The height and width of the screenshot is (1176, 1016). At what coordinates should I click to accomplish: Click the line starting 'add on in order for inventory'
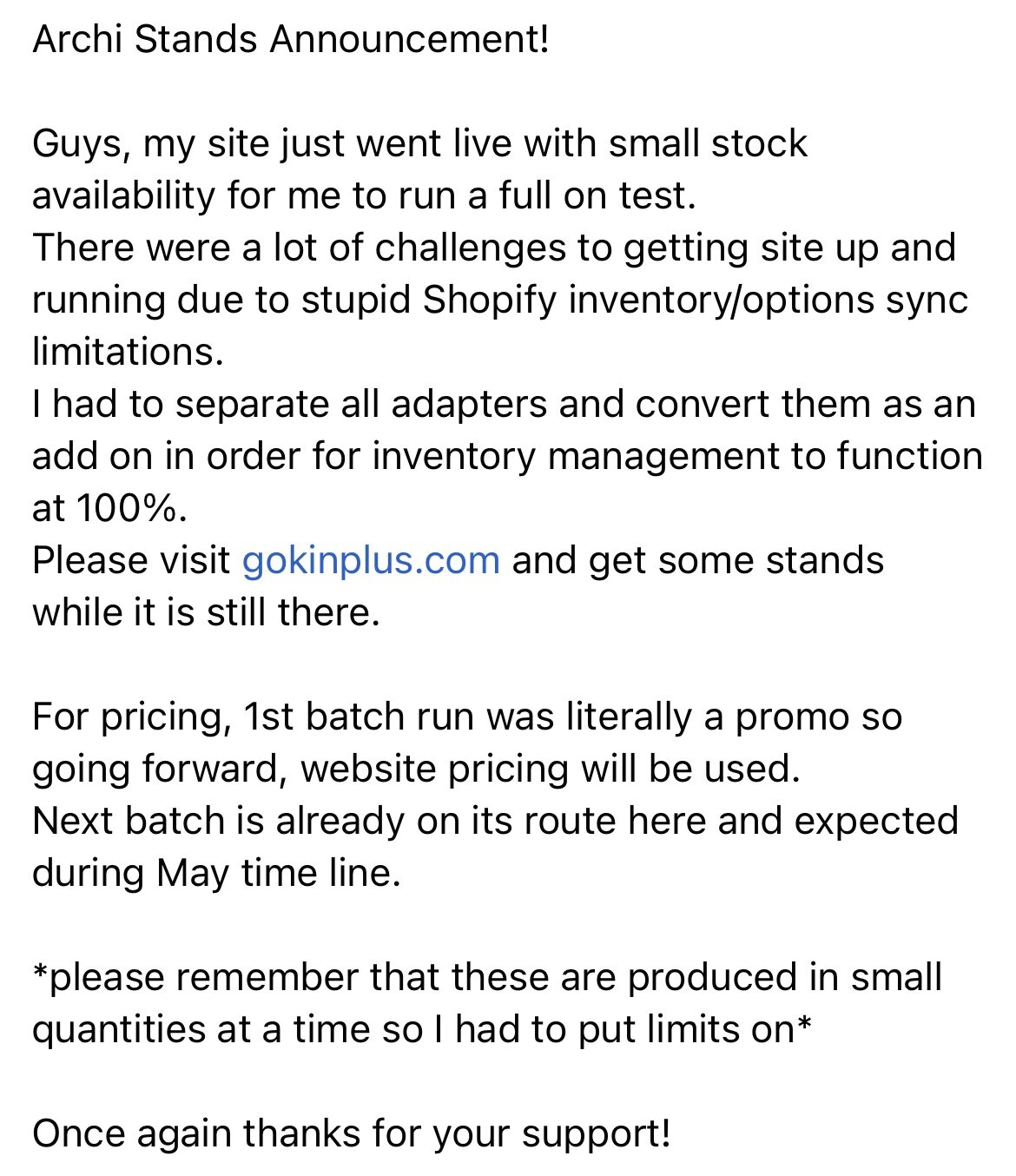point(507,457)
